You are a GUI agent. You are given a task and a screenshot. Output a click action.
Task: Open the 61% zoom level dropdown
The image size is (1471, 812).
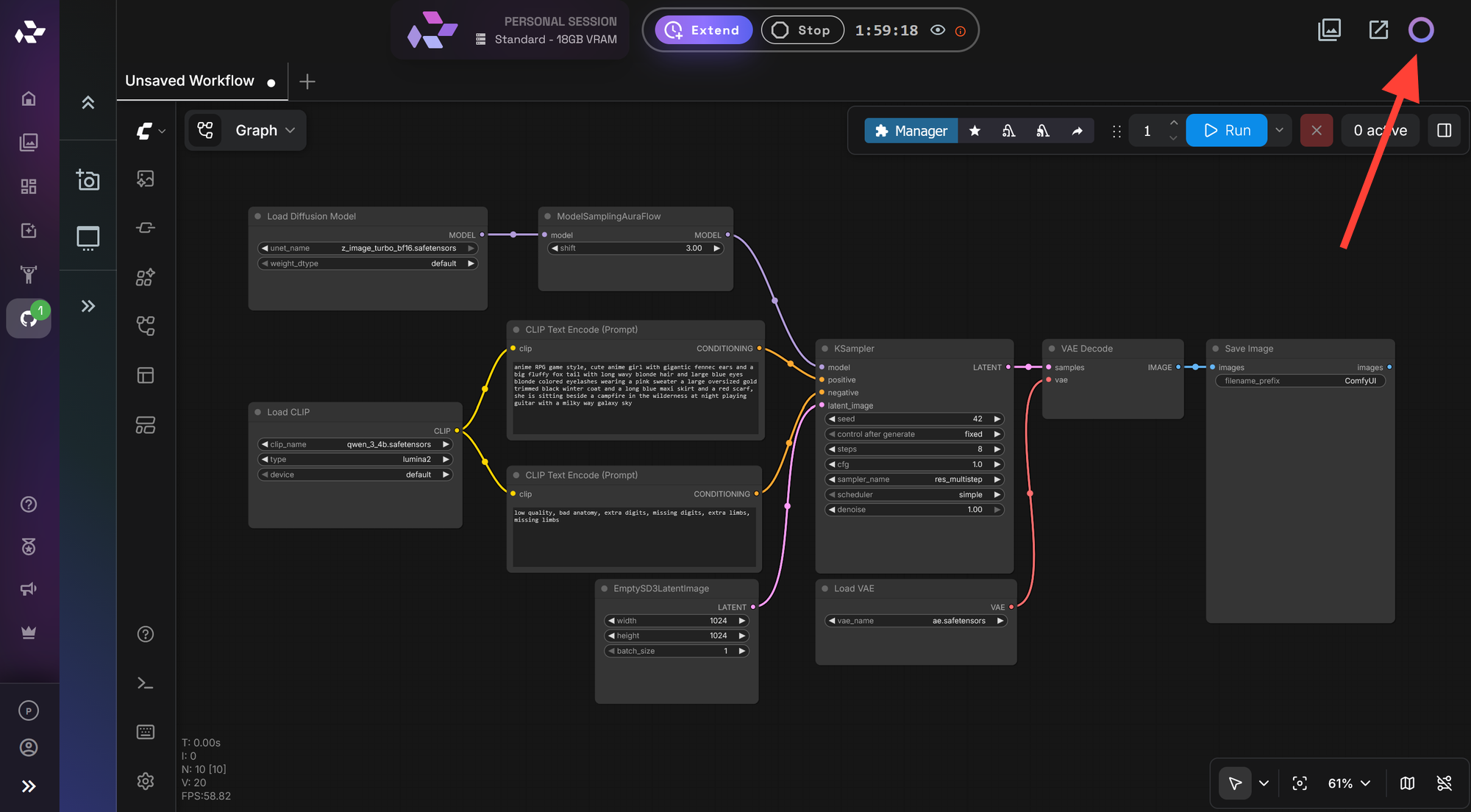(1349, 783)
